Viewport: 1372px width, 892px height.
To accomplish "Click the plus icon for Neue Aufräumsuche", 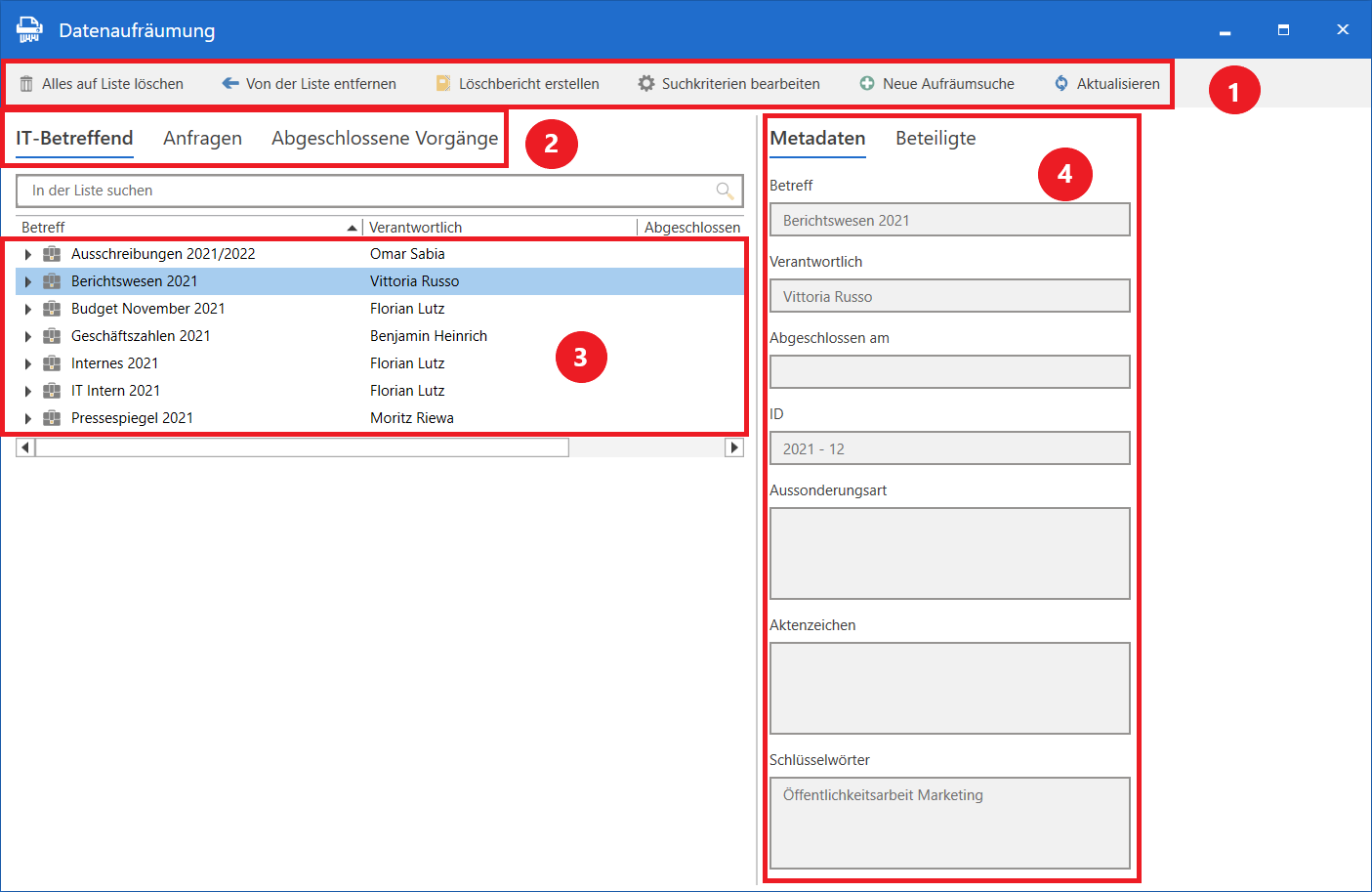I will 867,83.
